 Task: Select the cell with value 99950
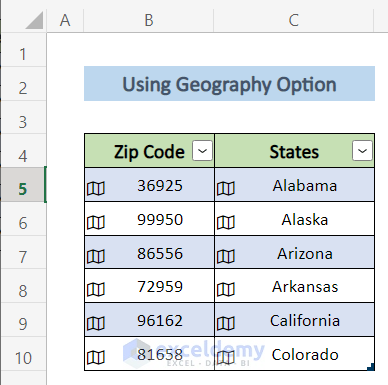point(149,219)
